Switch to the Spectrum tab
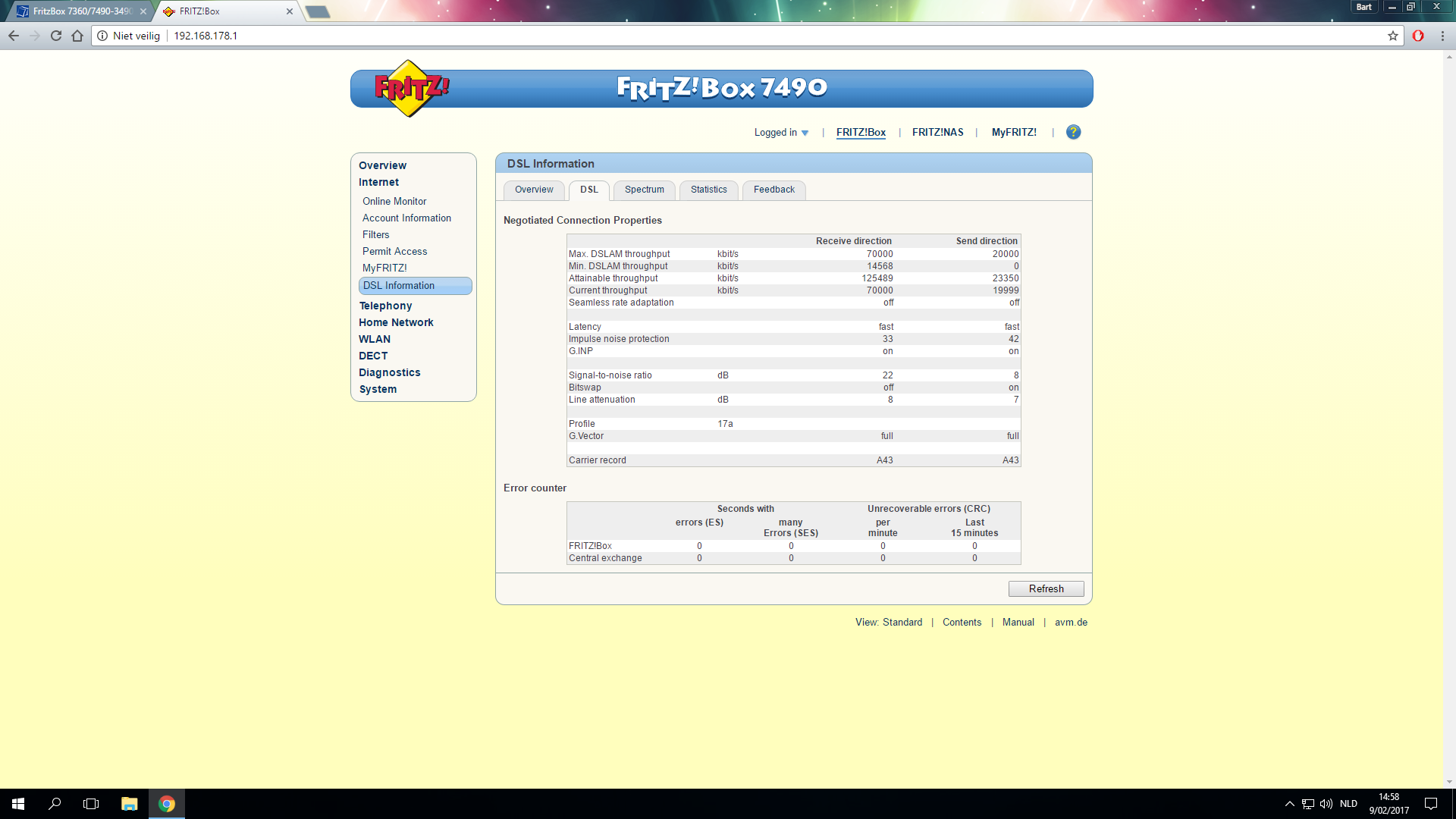The width and height of the screenshot is (1456, 819). [644, 190]
